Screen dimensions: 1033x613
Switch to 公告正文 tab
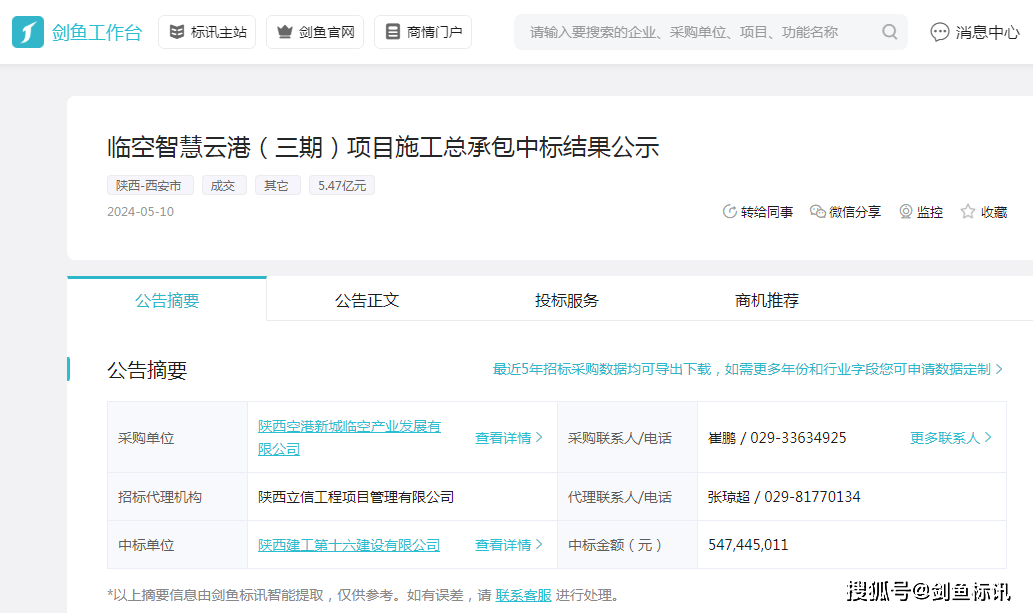tap(366, 300)
